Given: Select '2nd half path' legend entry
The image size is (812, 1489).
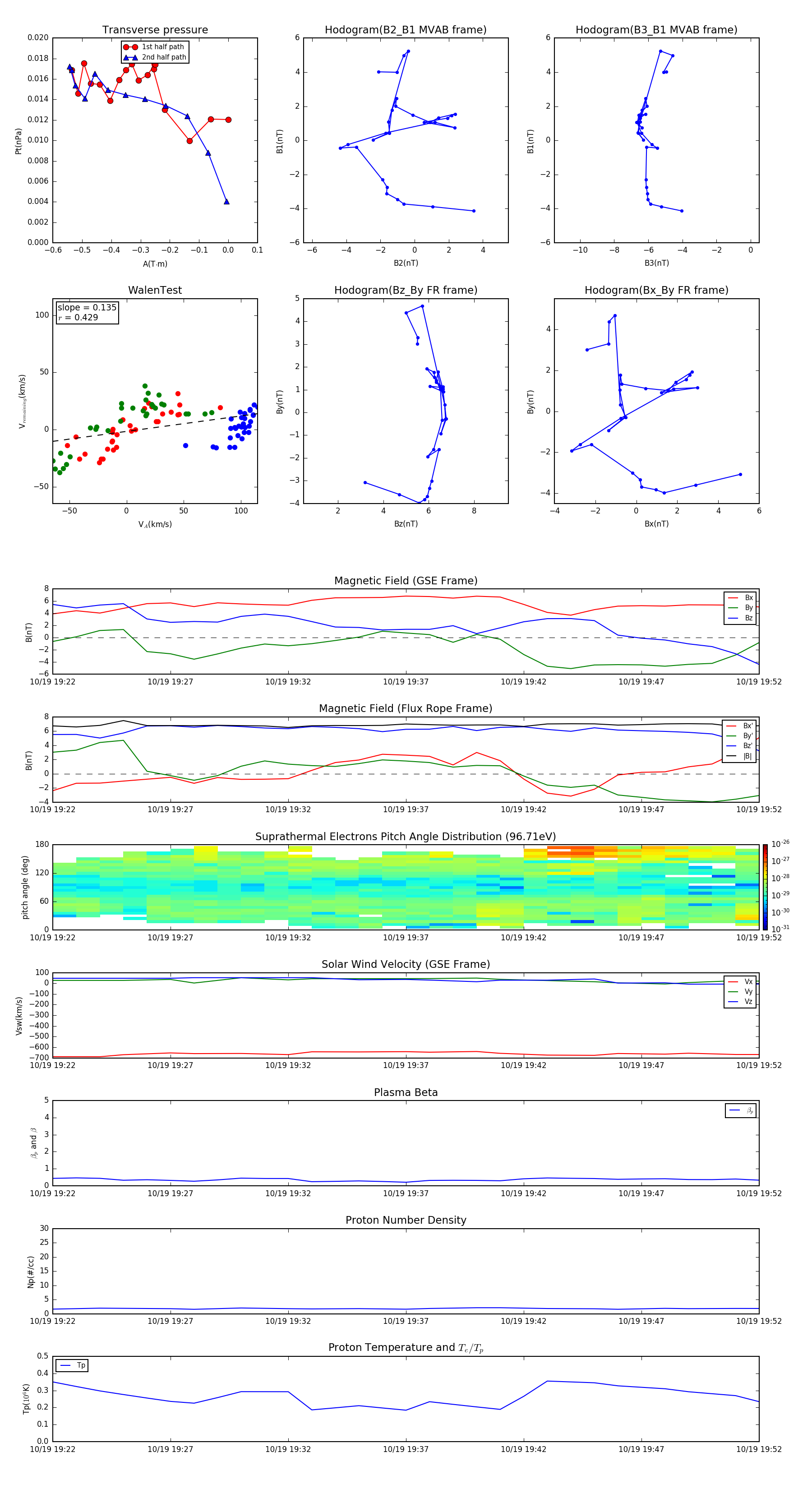Looking at the screenshot, I should [155, 57].
